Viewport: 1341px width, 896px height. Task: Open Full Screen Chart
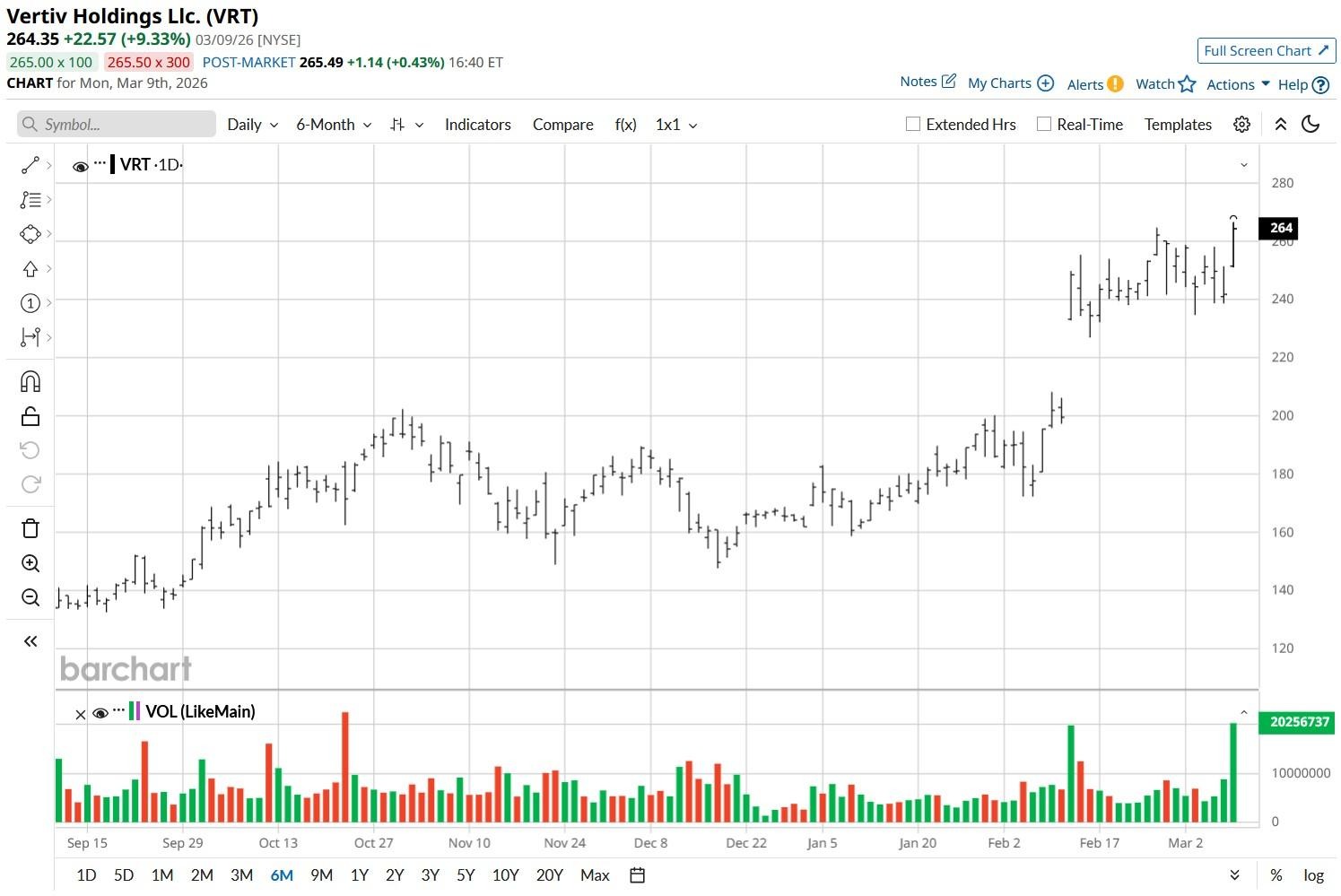pyautogui.click(x=1267, y=51)
